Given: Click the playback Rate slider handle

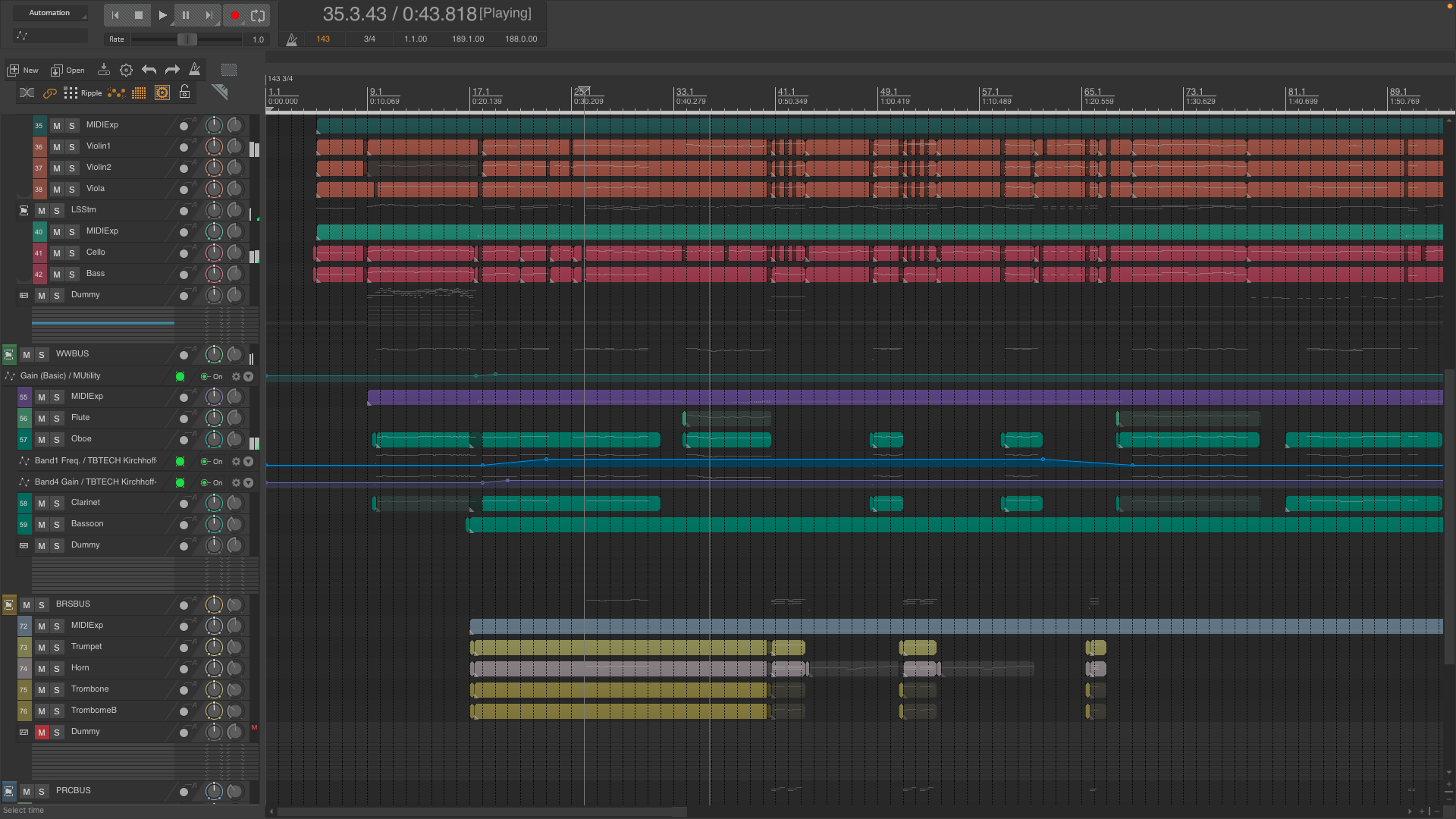Looking at the screenshot, I should pos(187,39).
